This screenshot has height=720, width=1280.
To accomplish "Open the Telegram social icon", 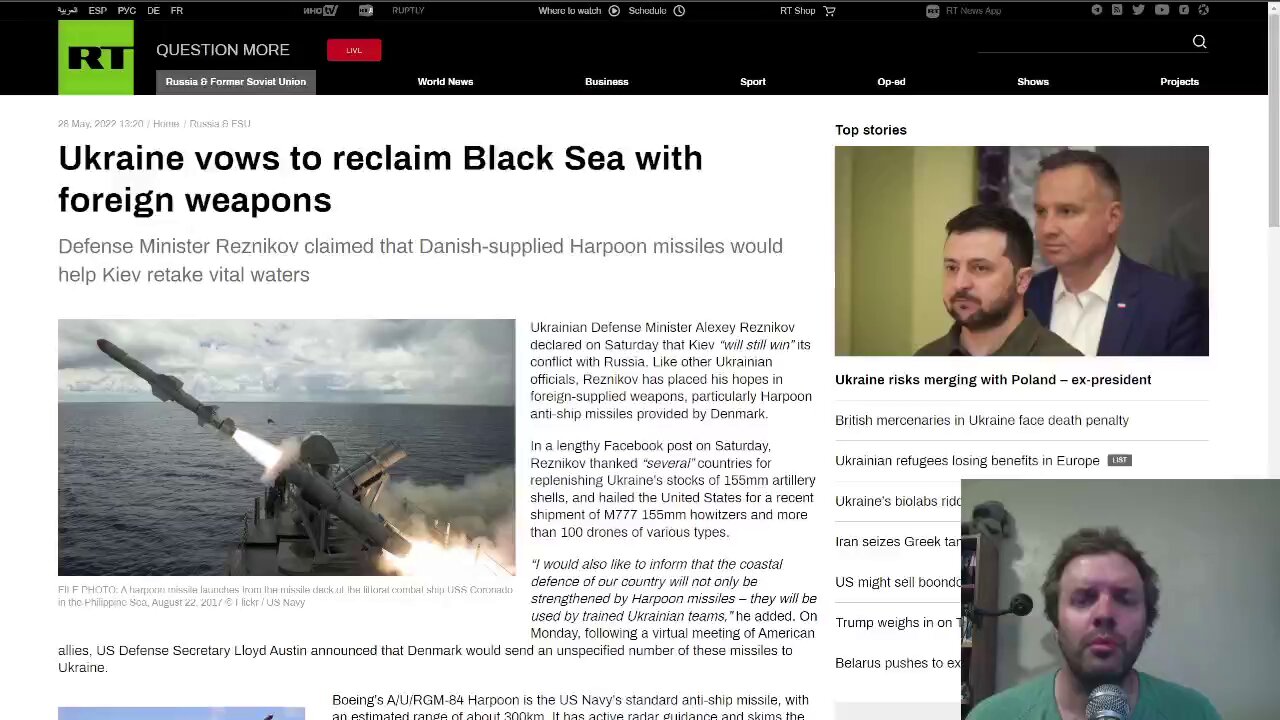I will [x=1096, y=10].
